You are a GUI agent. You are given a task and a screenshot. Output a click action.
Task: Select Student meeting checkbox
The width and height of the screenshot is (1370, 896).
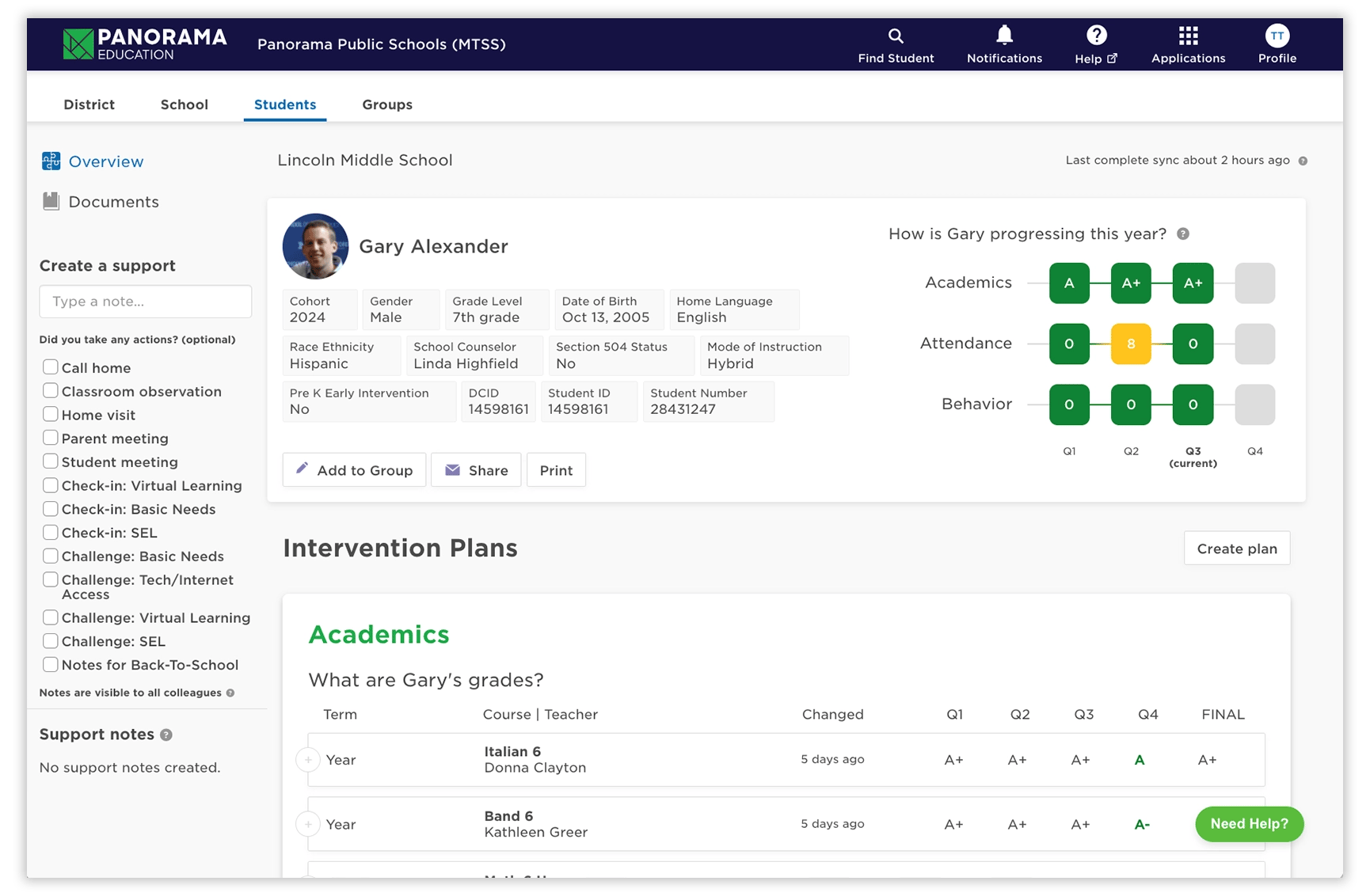point(50,461)
